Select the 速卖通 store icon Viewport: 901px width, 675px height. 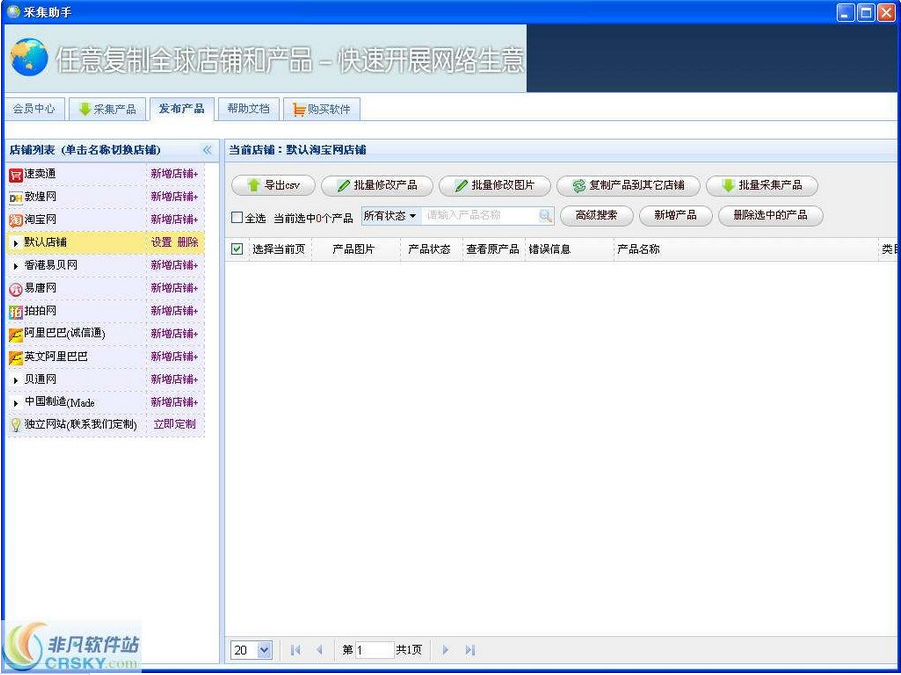coord(14,173)
